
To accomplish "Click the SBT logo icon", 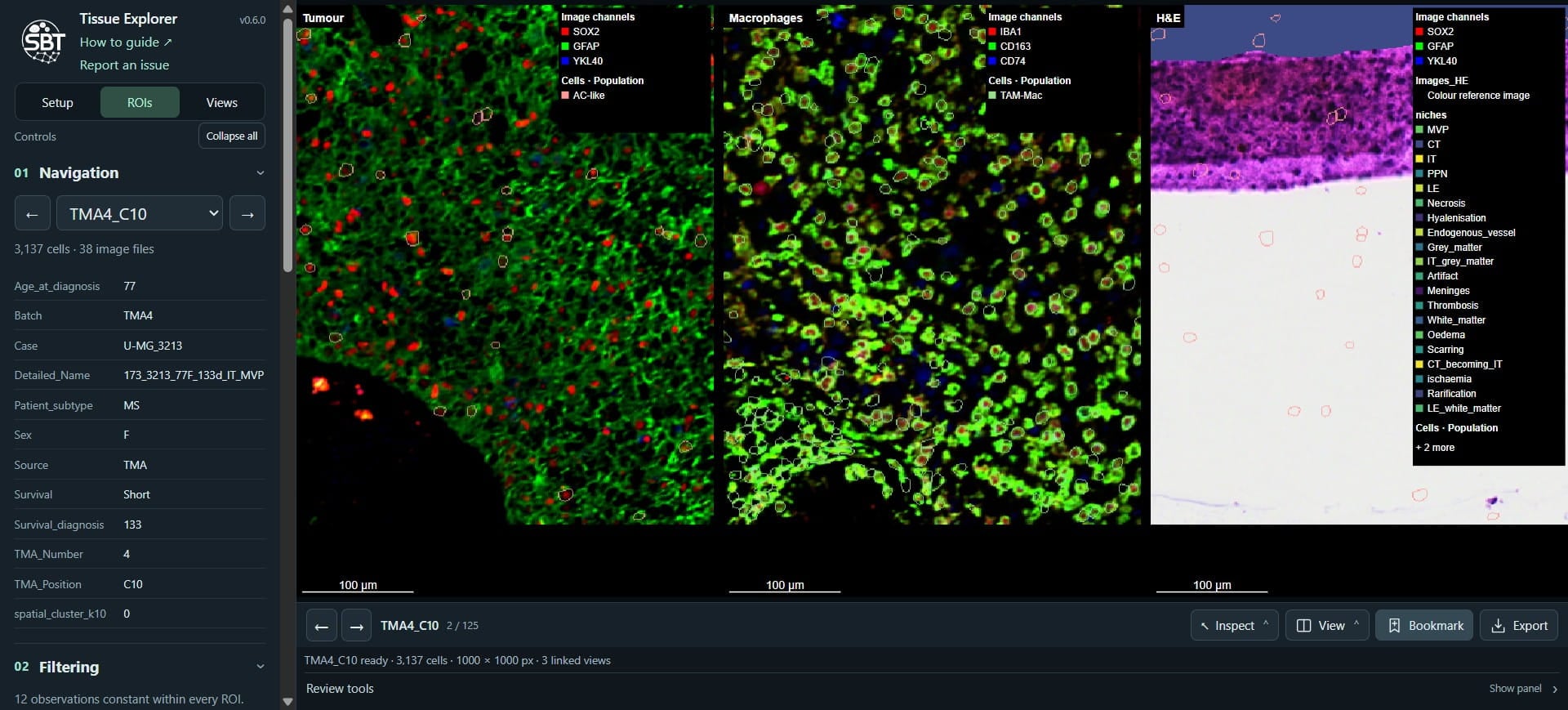I will click(43, 42).
